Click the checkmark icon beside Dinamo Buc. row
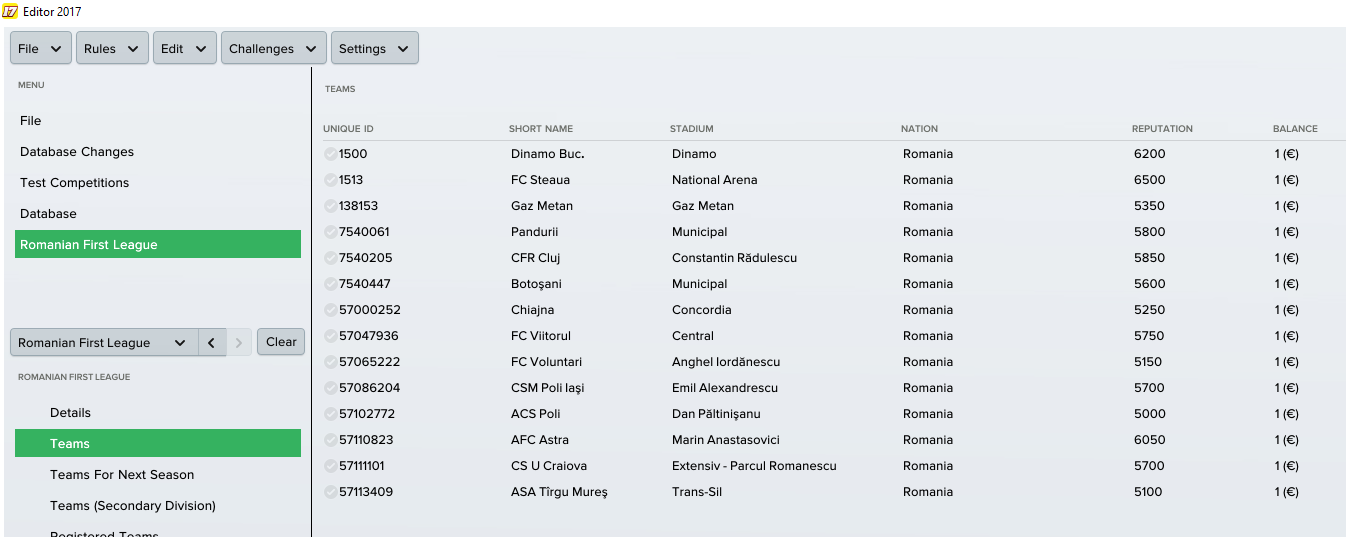The image size is (1346, 537). [331, 154]
